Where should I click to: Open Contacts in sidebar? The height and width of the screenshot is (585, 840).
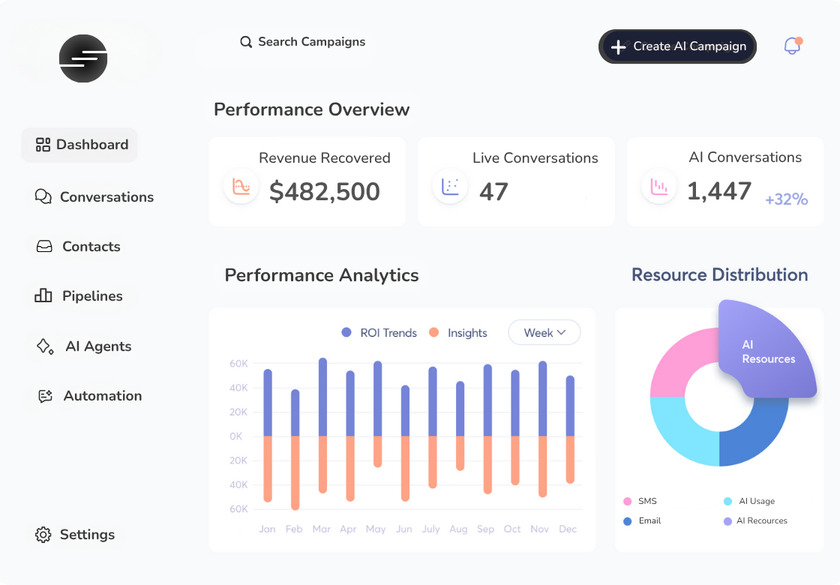[x=78, y=246]
